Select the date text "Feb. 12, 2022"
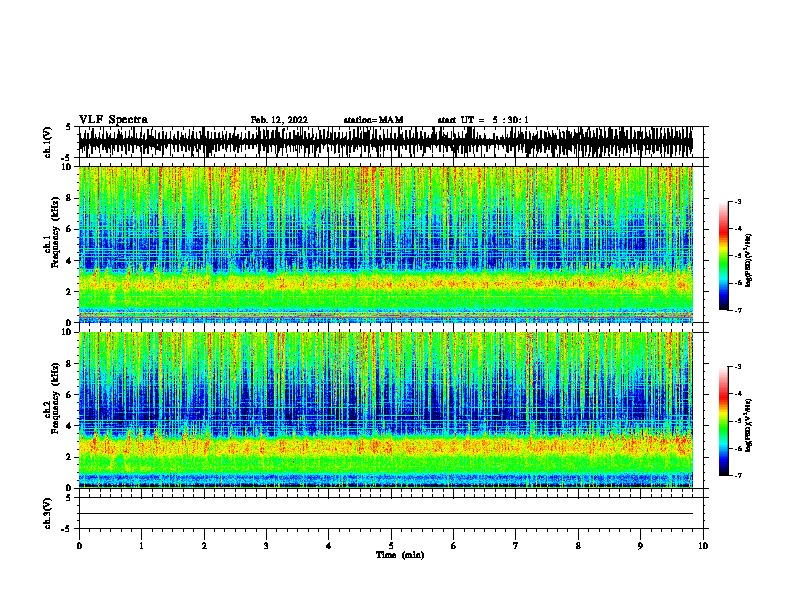The height and width of the screenshot is (612, 792). [279, 120]
